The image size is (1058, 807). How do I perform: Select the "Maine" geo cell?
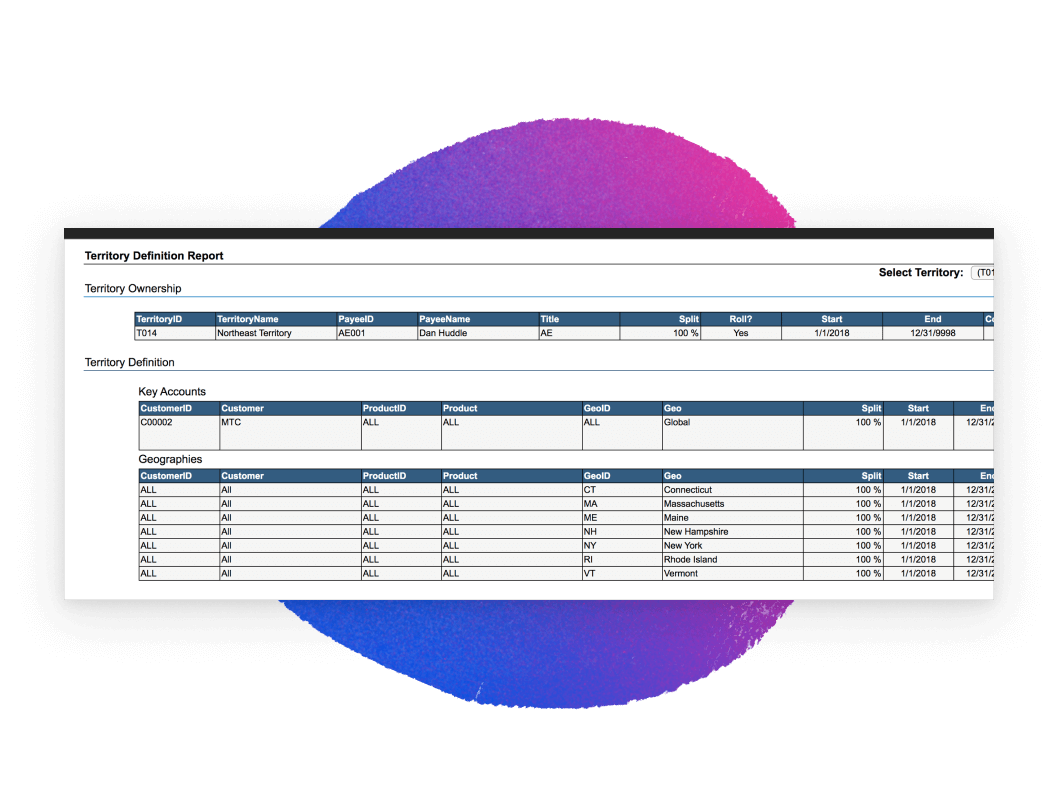point(733,518)
